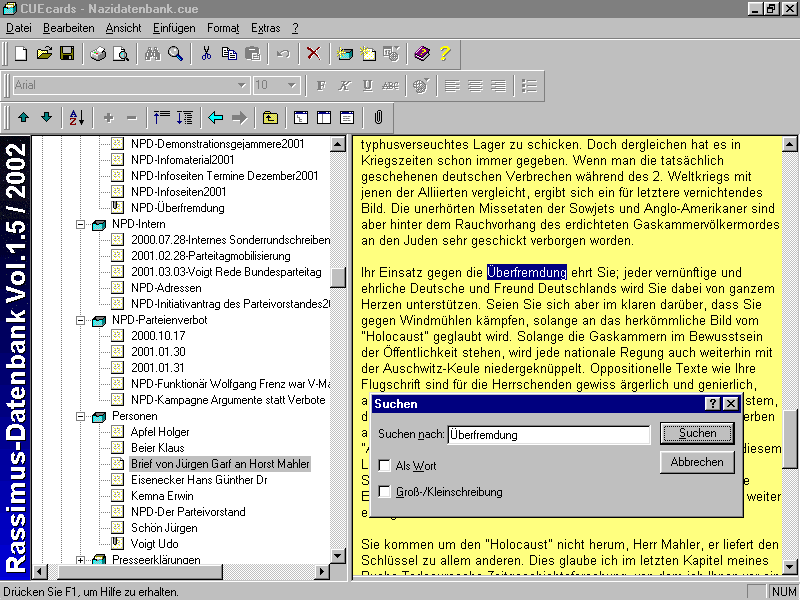Open the Bearbeiten menu
The image size is (800, 600).
tap(68, 28)
